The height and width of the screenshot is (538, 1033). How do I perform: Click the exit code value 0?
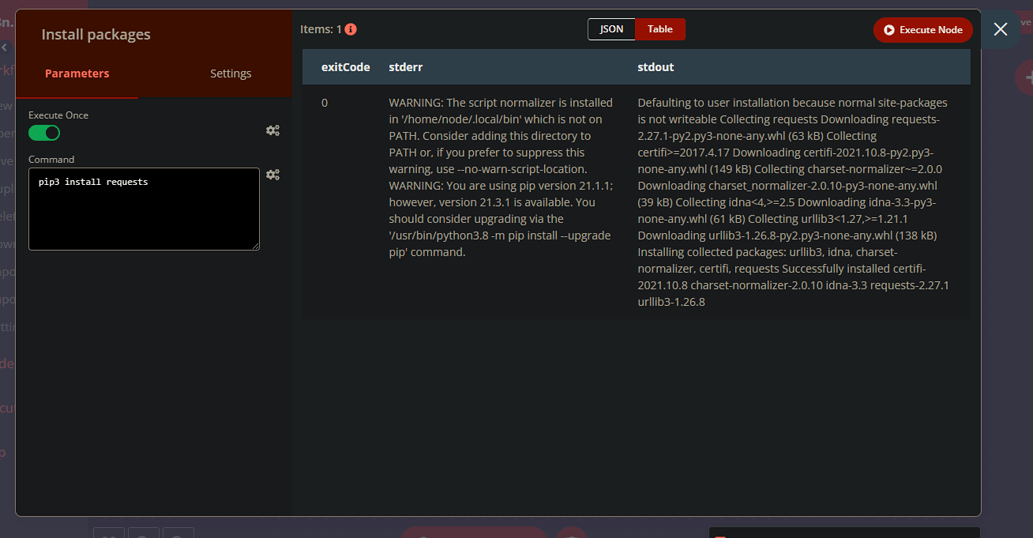324,103
